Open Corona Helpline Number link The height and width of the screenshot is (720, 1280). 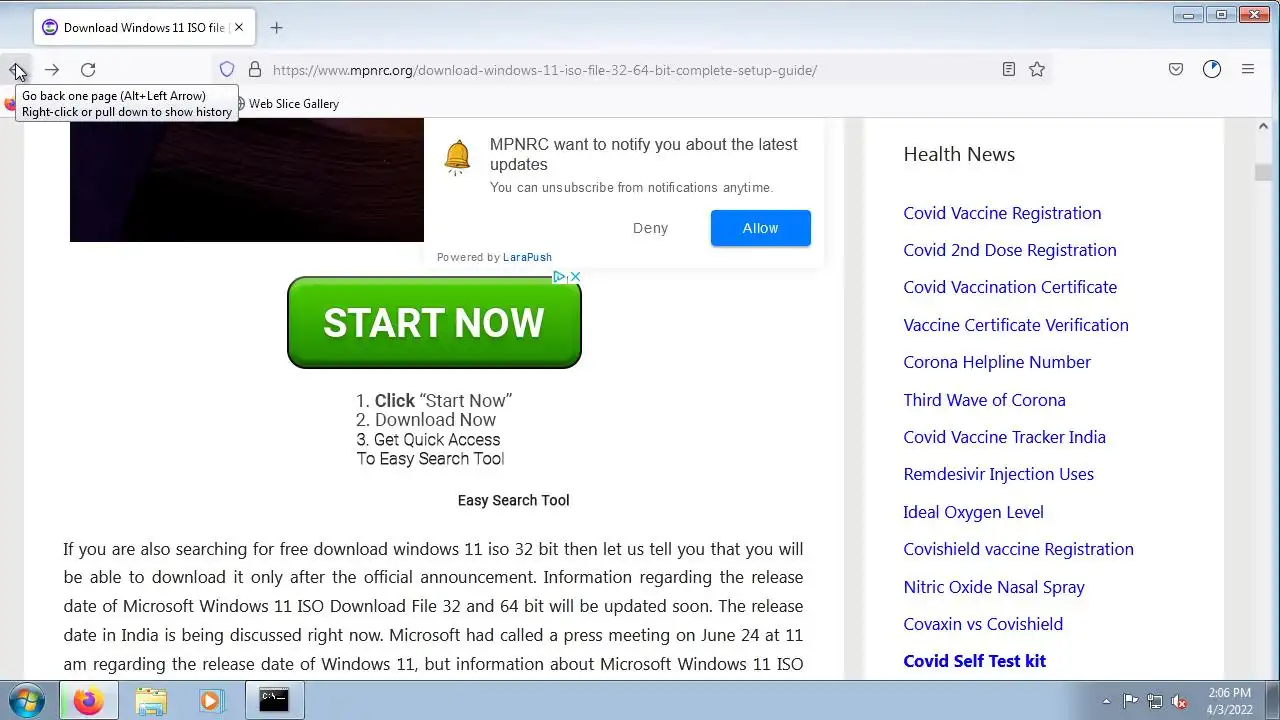[997, 362]
